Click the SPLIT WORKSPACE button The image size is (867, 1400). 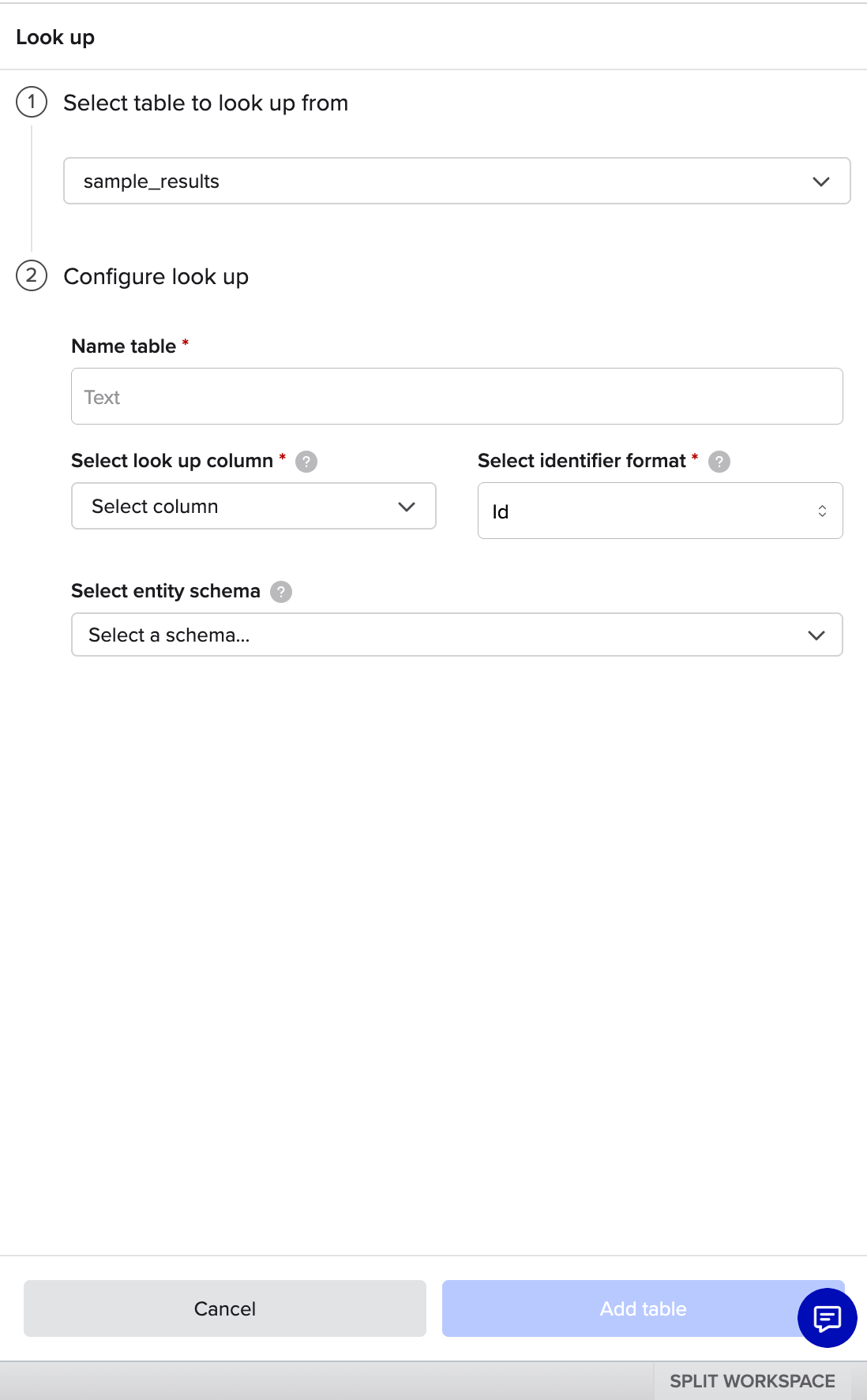coord(753,1381)
